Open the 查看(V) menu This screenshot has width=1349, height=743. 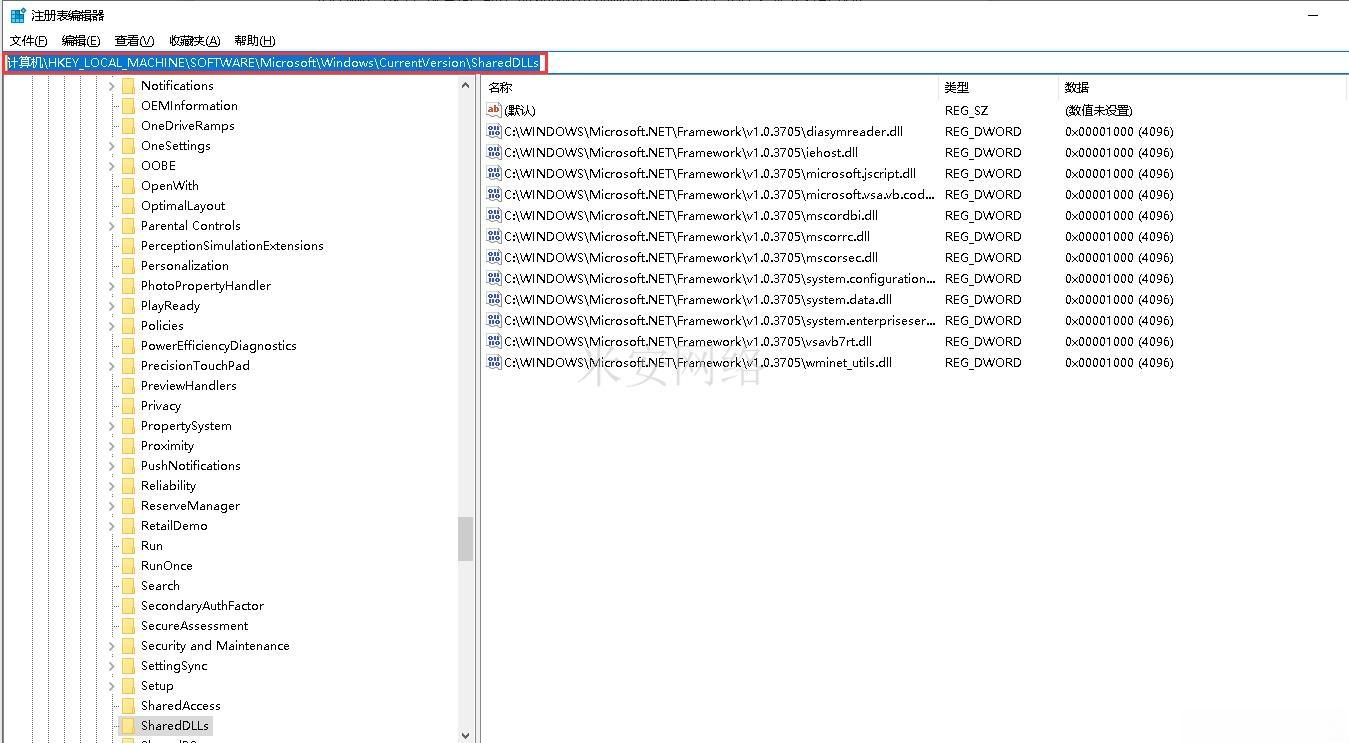134,40
